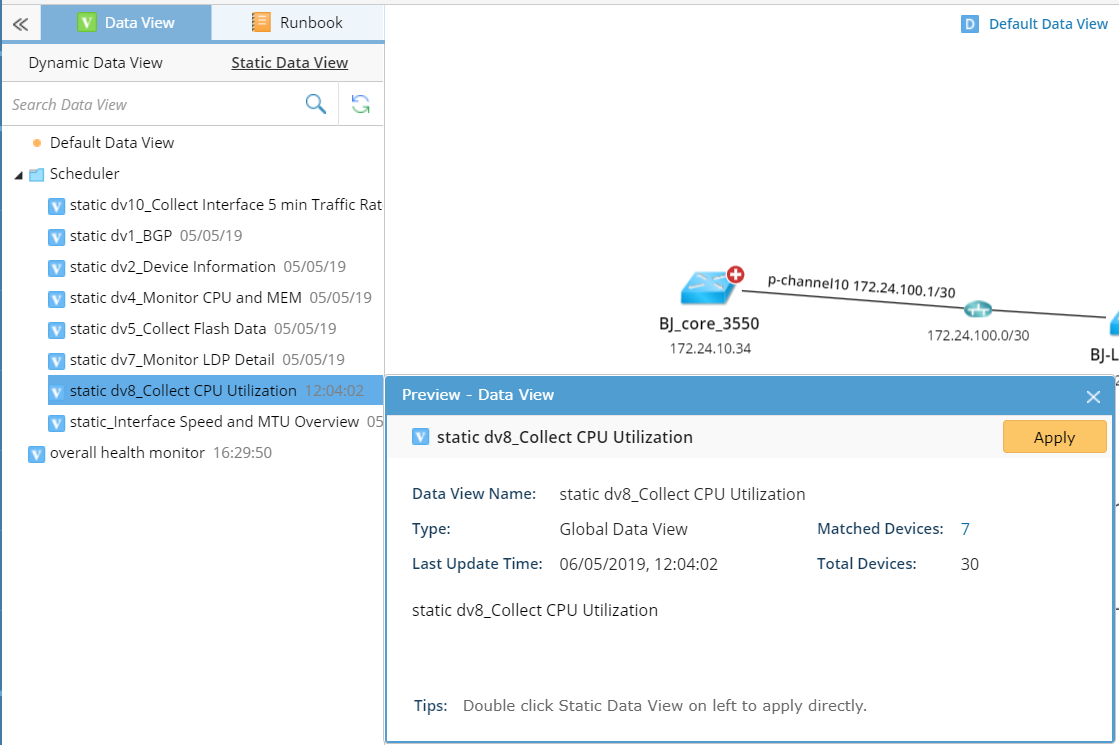
Task: Click the 172.24.10.34 address label
Action: pos(710,348)
